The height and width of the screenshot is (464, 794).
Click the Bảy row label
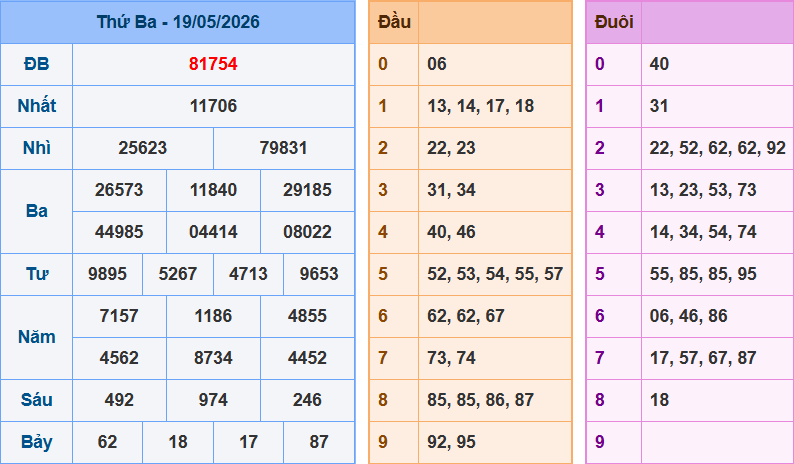coord(36,442)
